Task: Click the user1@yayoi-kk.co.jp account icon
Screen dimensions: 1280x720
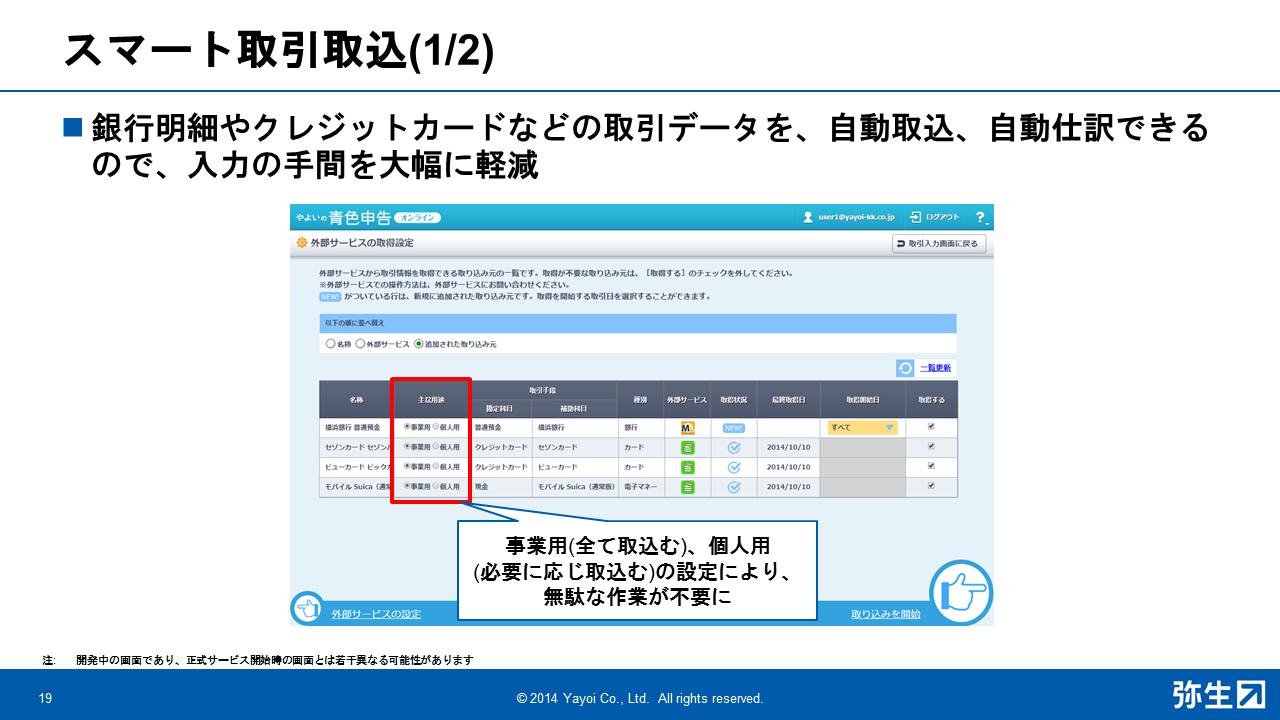Action: 808,217
